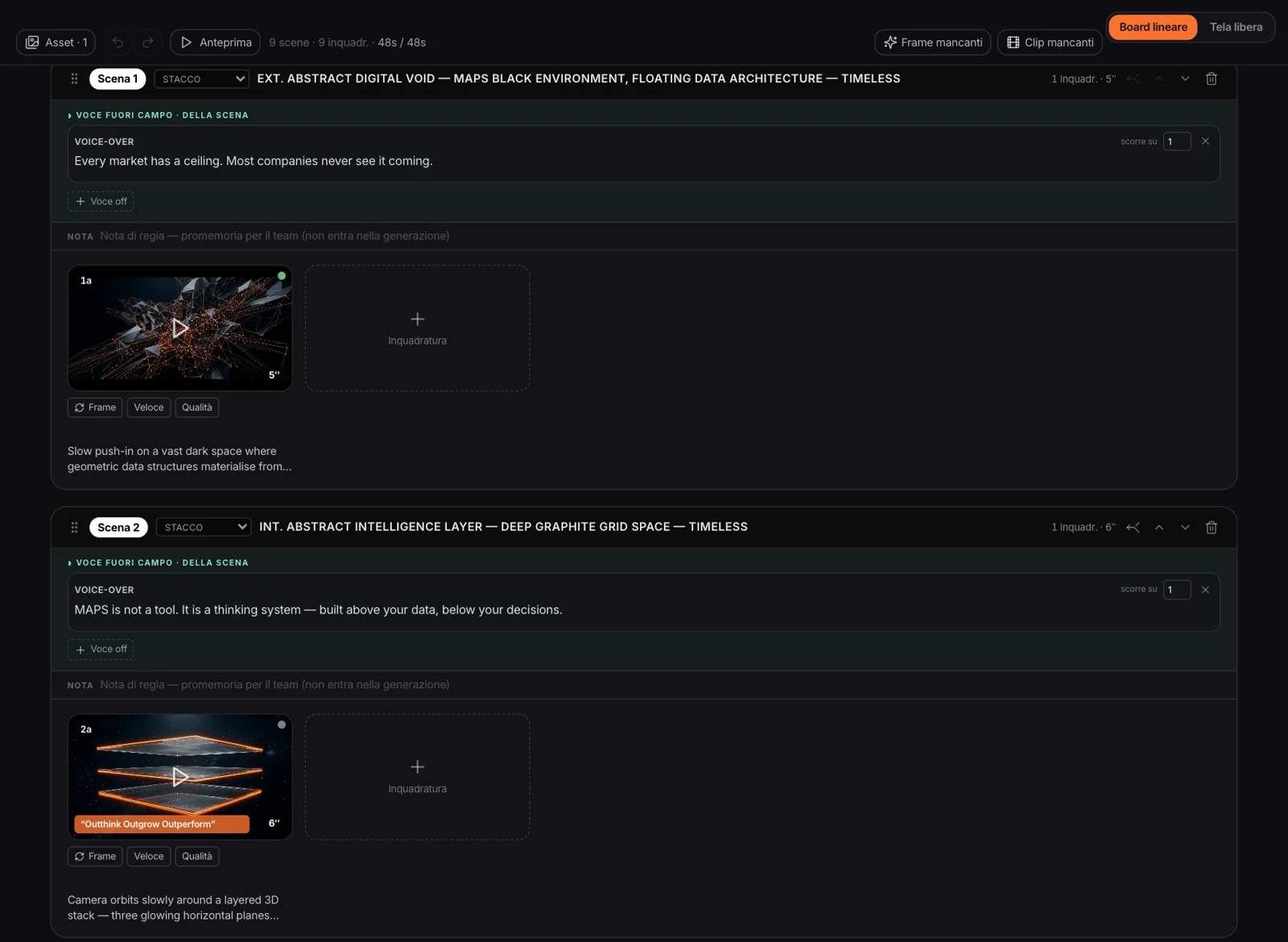Edit the Scena 1 slugline EXT. ABSTRACT DIGITAL VOID
The width and height of the screenshot is (1288, 942).
pos(579,78)
